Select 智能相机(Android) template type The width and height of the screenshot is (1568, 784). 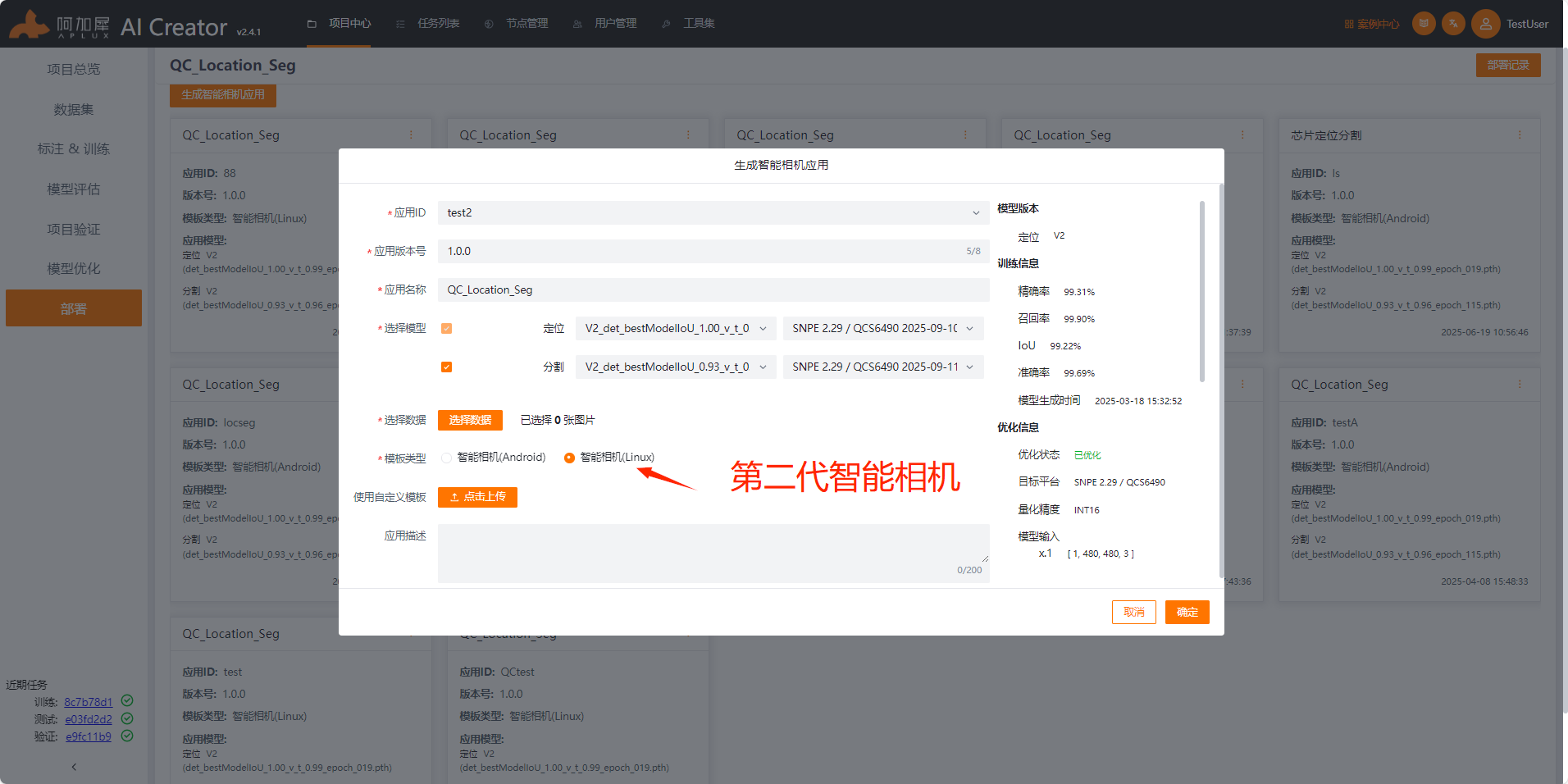(x=493, y=458)
